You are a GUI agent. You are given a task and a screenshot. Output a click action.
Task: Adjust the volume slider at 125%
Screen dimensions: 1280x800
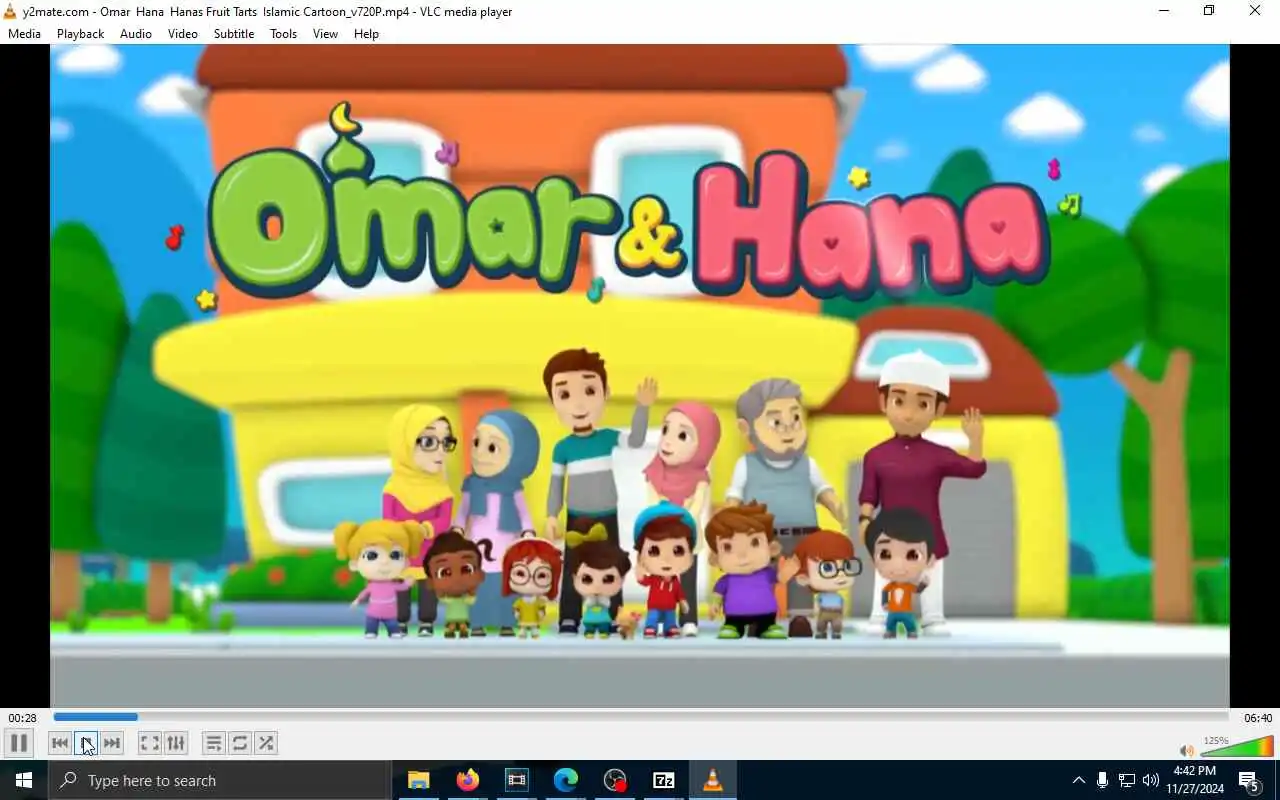[x=1237, y=746]
